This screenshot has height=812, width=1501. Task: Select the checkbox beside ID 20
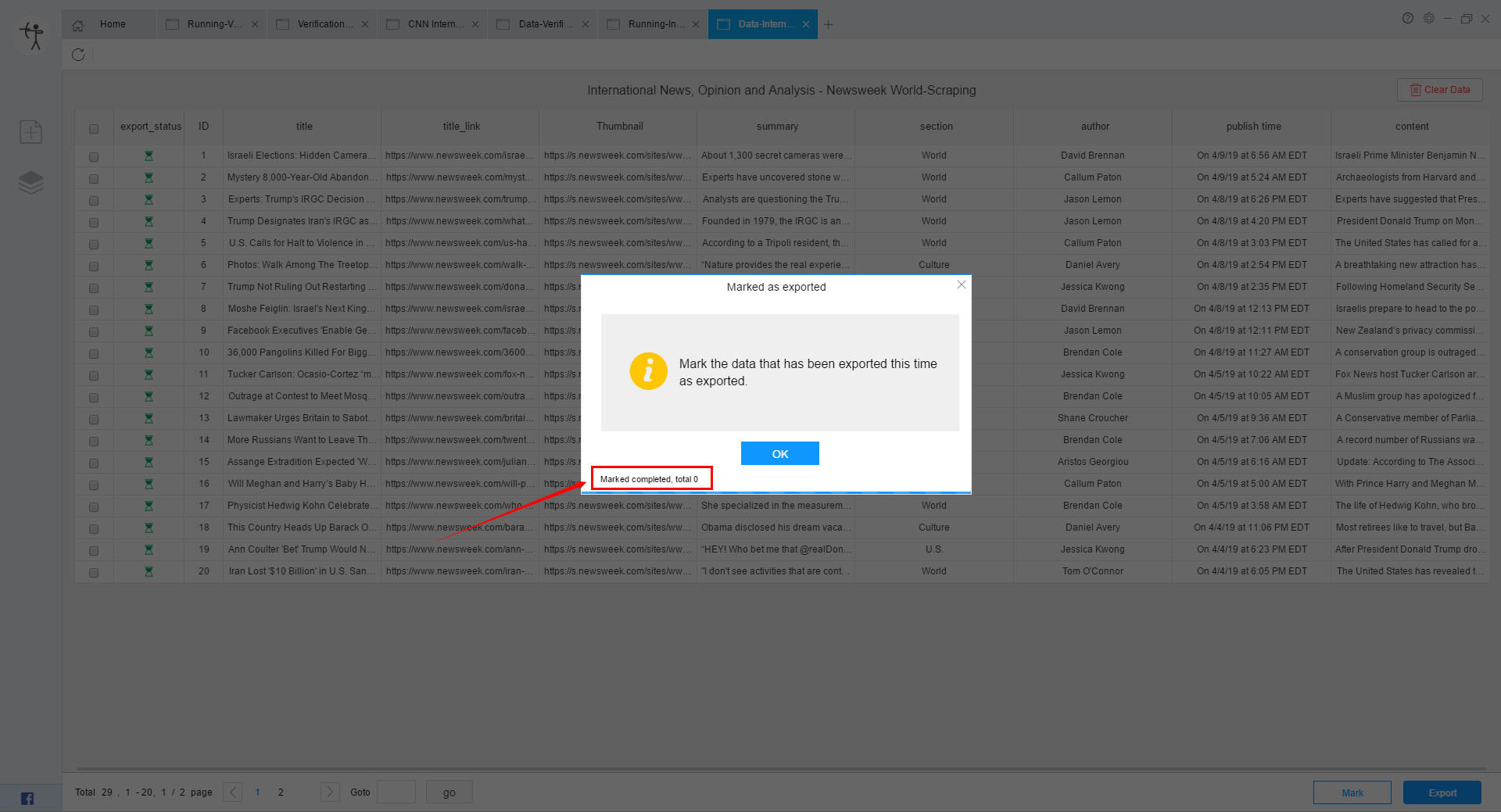click(x=94, y=572)
